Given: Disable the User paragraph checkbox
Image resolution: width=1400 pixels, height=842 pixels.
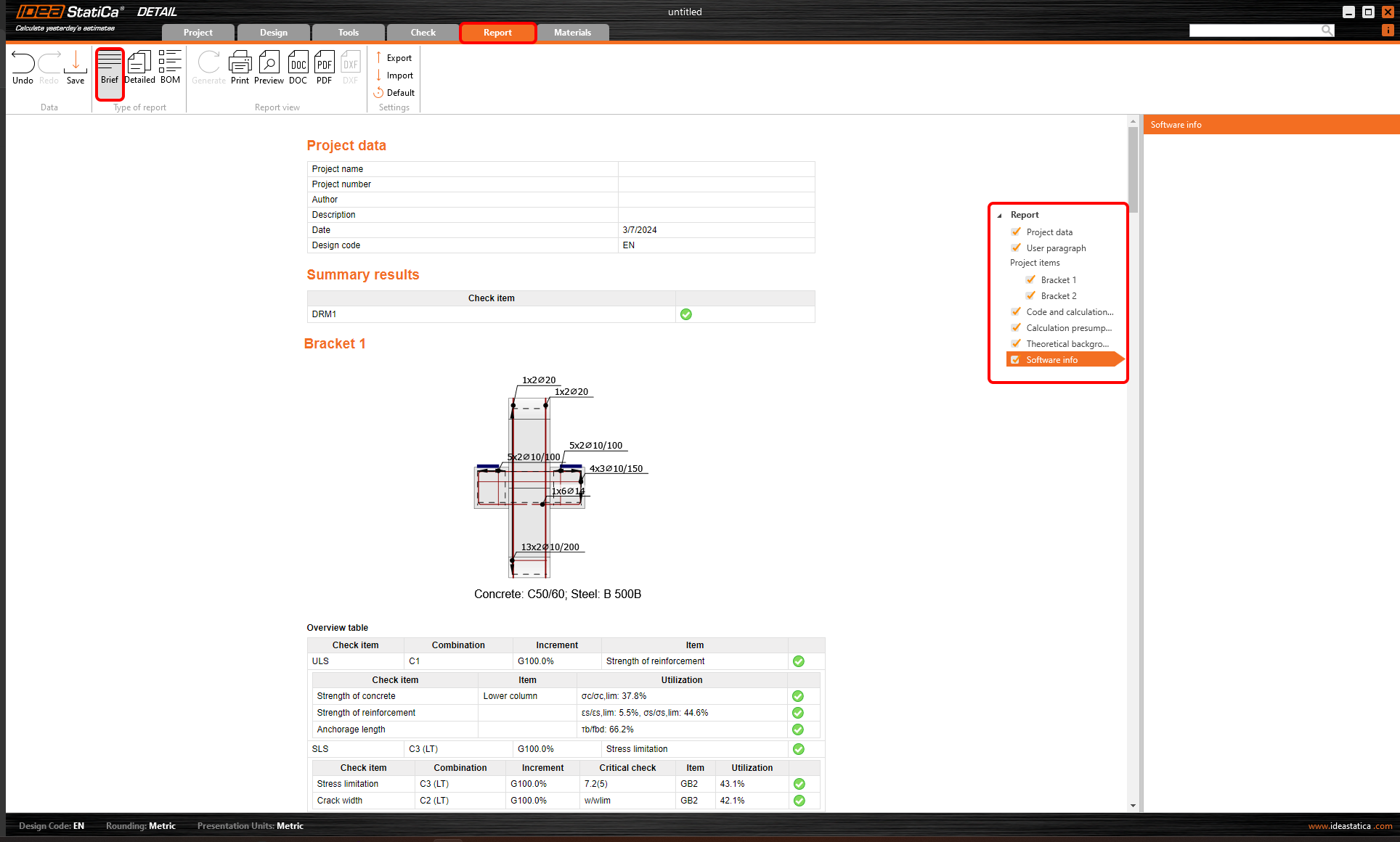Looking at the screenshot, I should tap(1016, 248).
